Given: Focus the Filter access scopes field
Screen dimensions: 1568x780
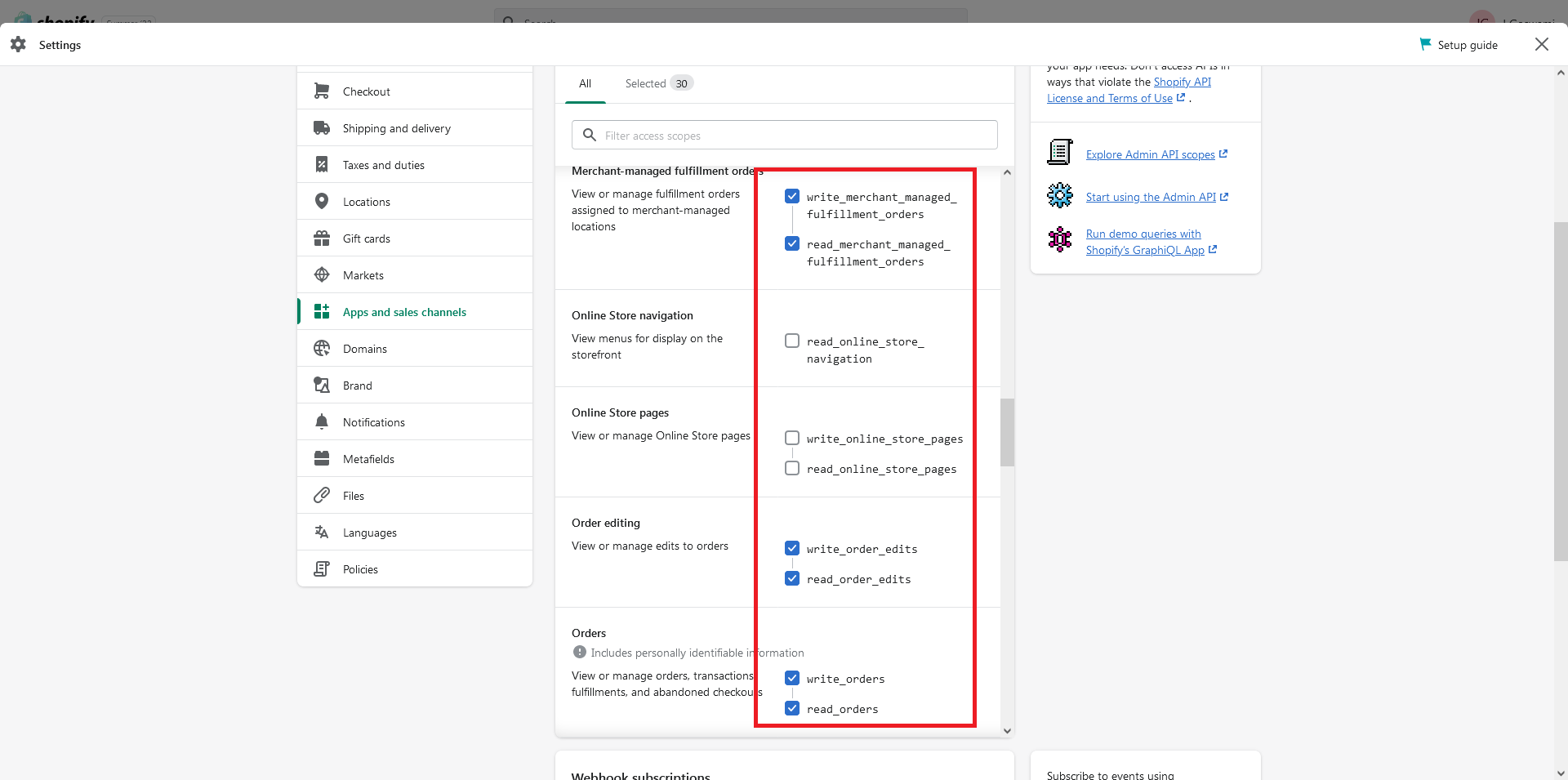Looking at the screenshot, I should click(x=785, y=135).
